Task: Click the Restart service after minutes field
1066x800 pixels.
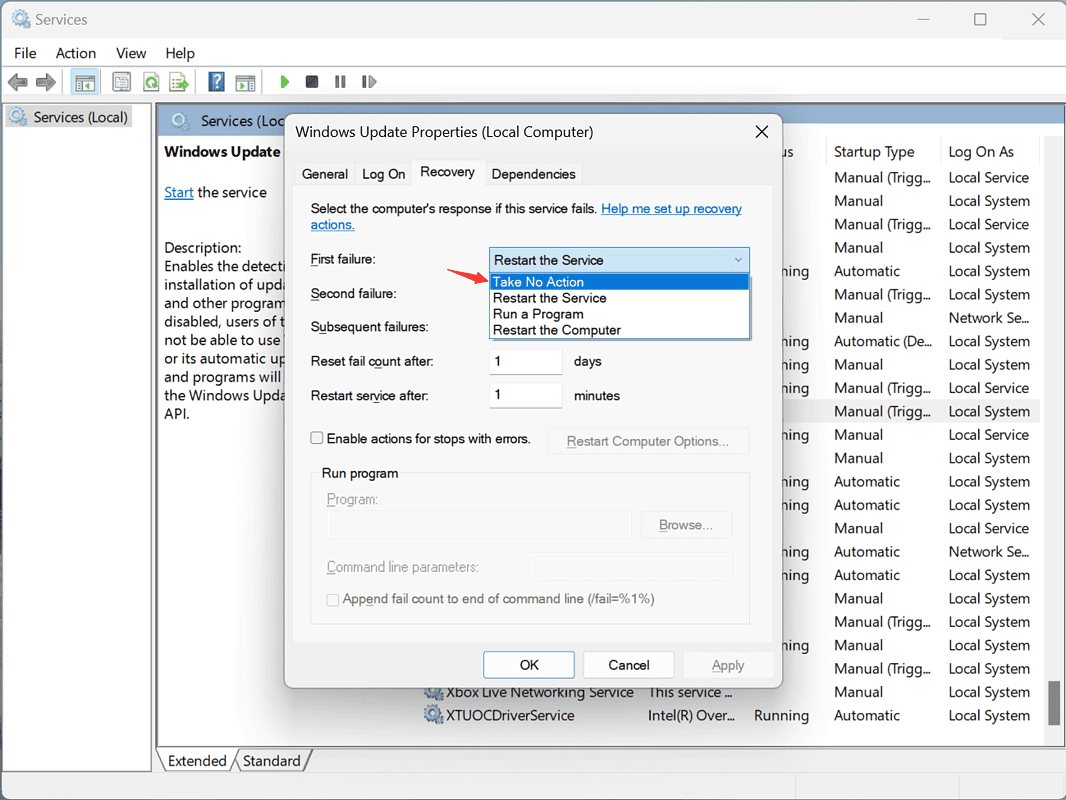Action: pyautogui.click(x=526, y=395)
